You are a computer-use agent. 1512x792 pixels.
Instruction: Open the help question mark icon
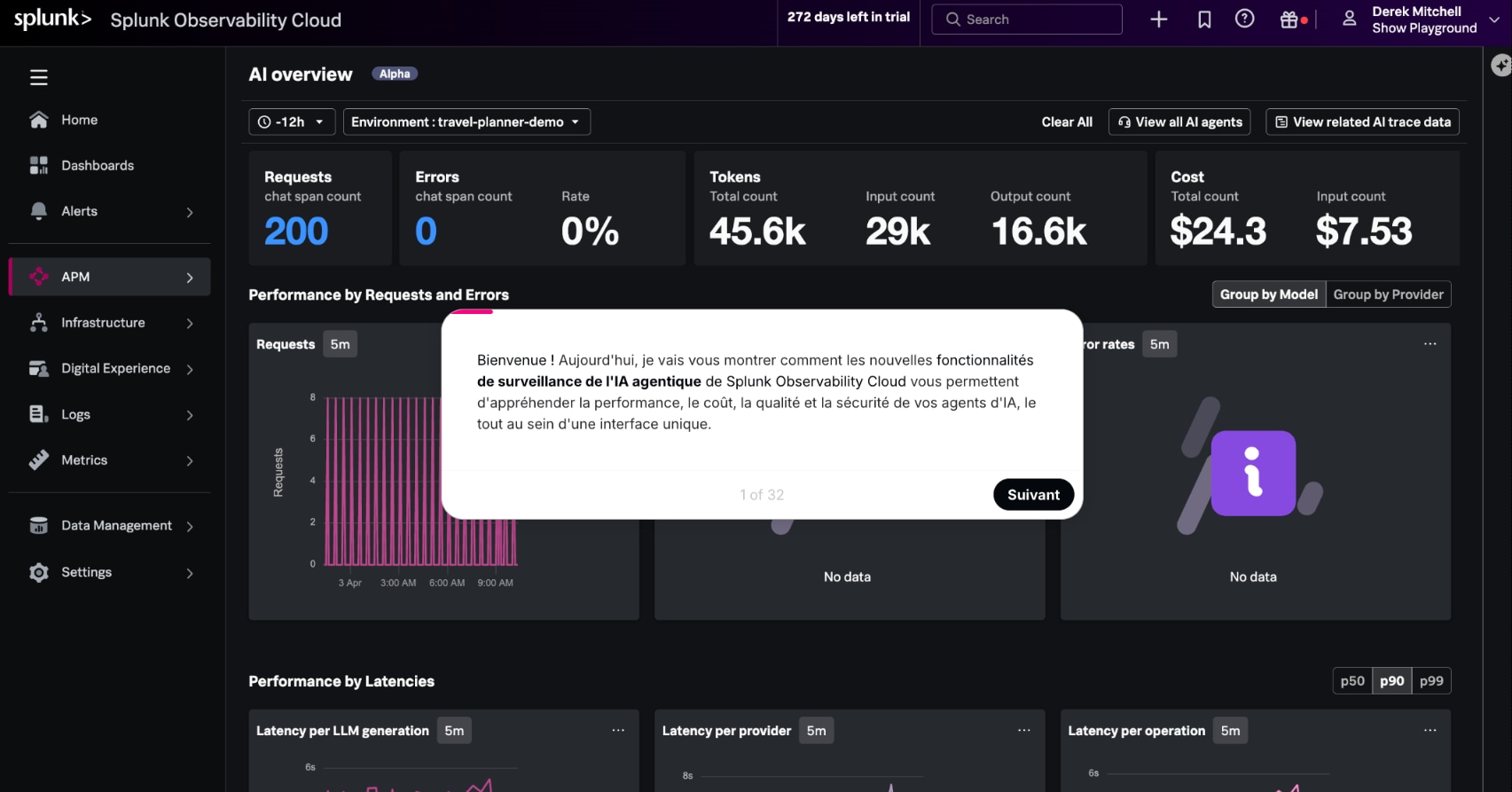(1245, 19)
